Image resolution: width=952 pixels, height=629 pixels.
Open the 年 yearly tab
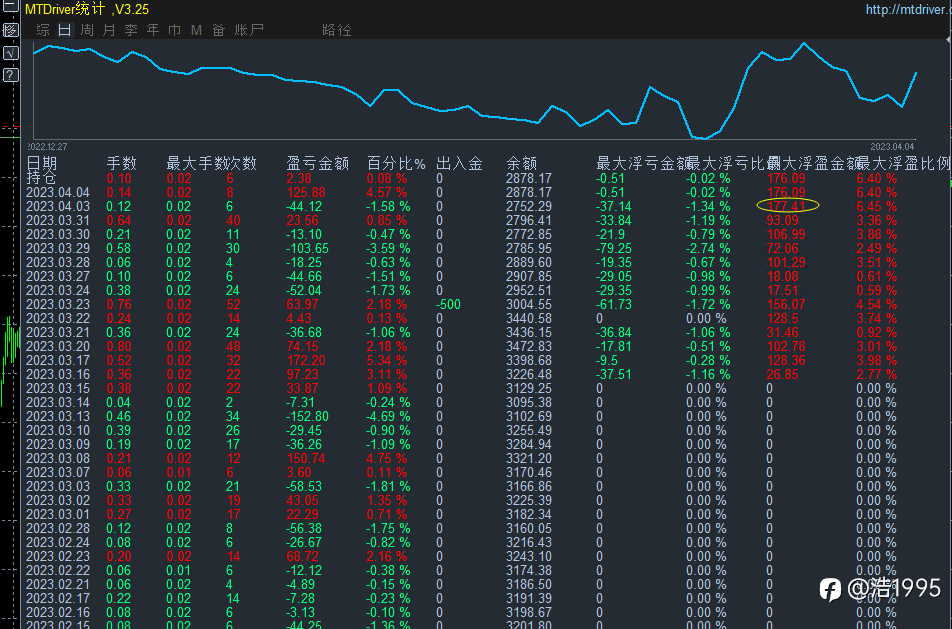(152, 30)
